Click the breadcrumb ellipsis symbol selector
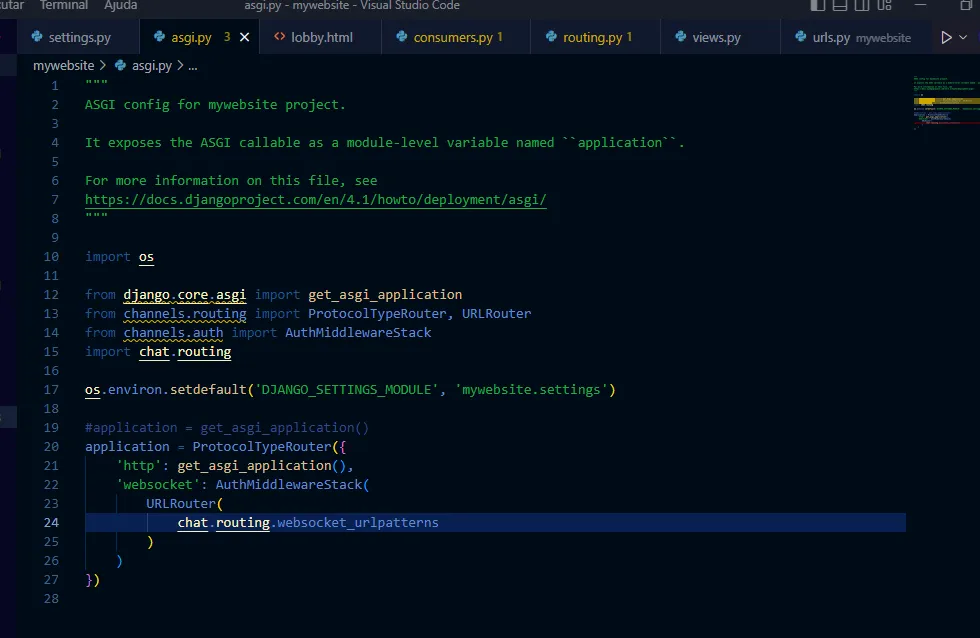Image resolution: width=980 pixels, height=638 pixels. 193,66
